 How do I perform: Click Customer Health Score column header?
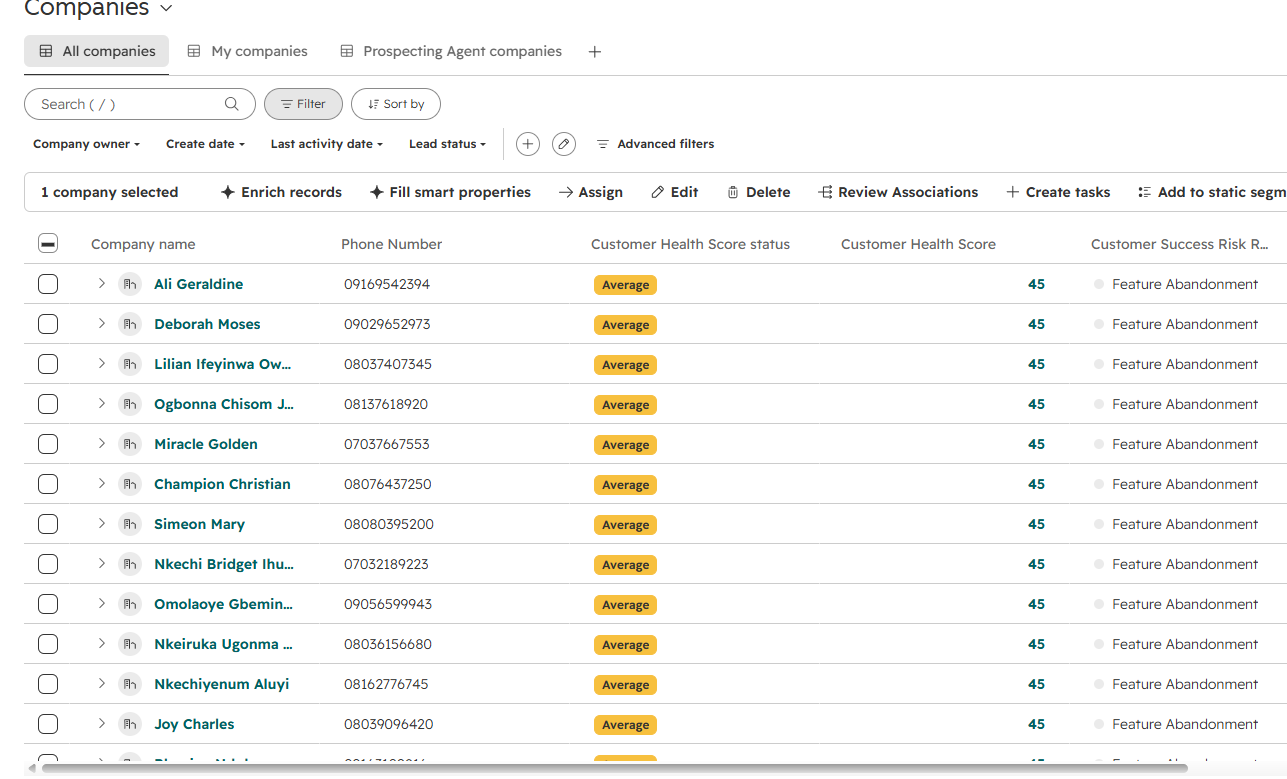918,244
